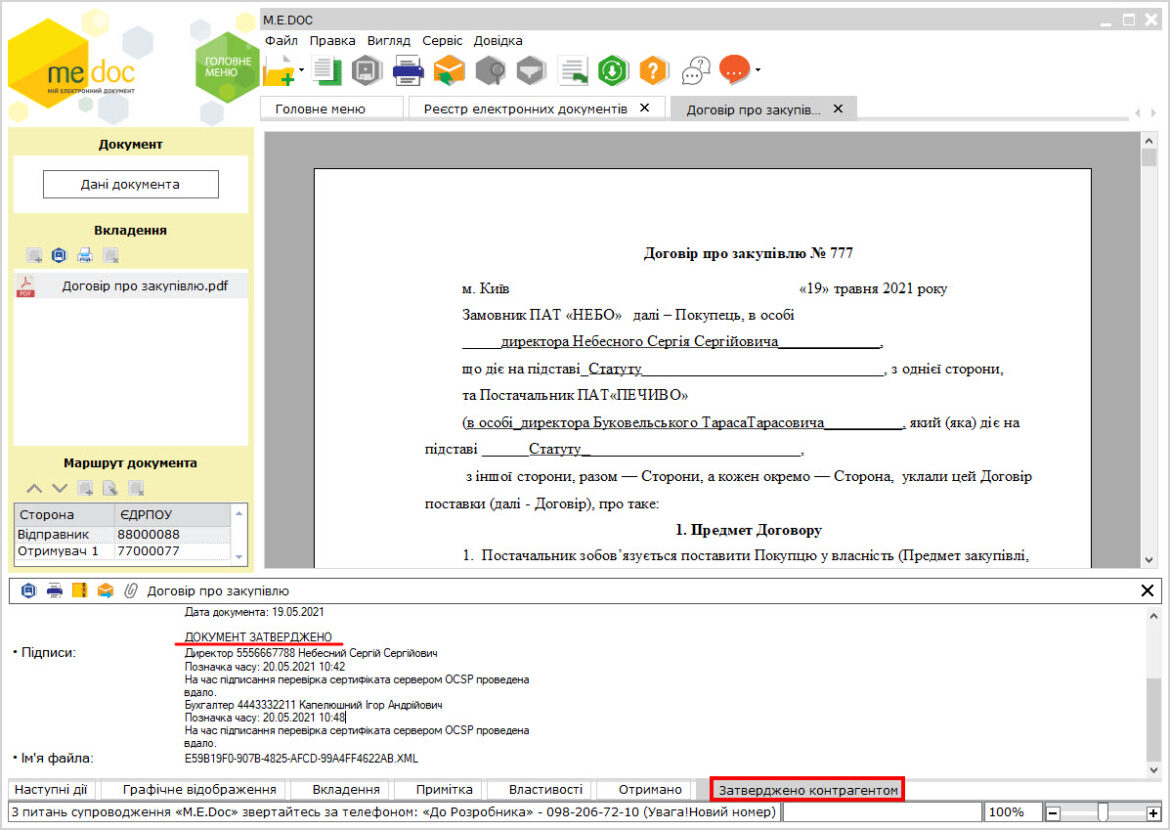Open dropdown arrow next to red speech bubble
The width and height of the screenshot is (1170, 830).
tap(758, 70)
